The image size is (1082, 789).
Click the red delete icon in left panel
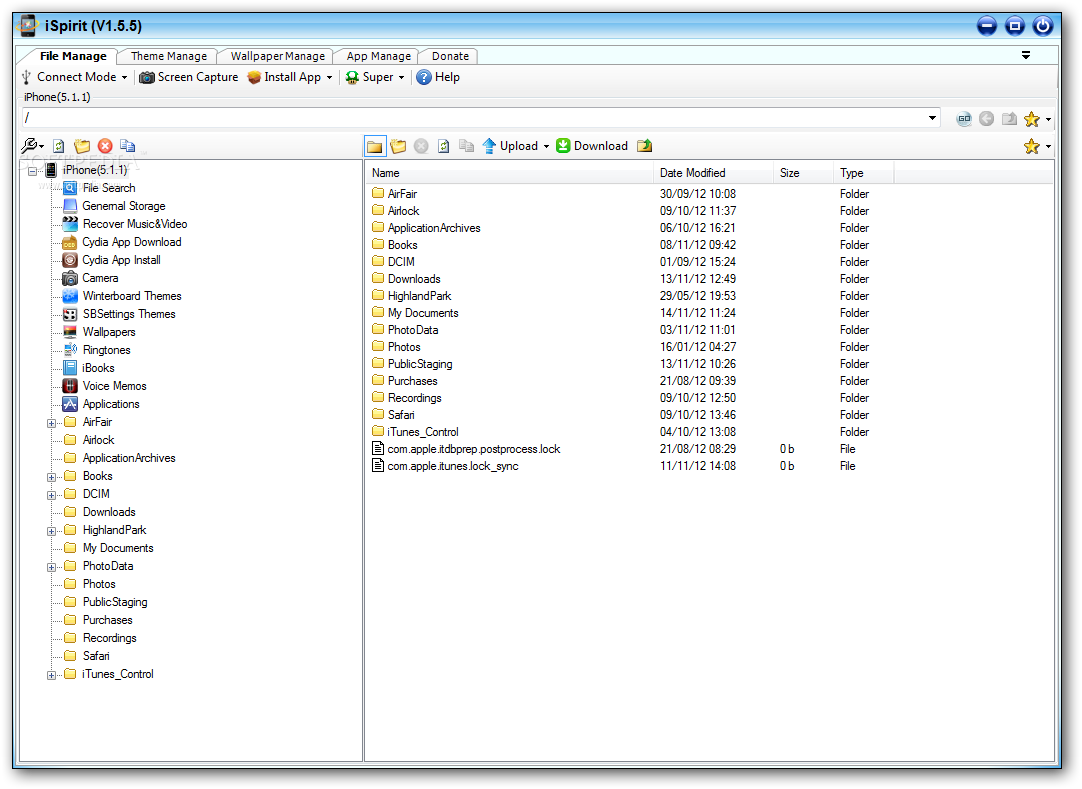click(105, 146)
